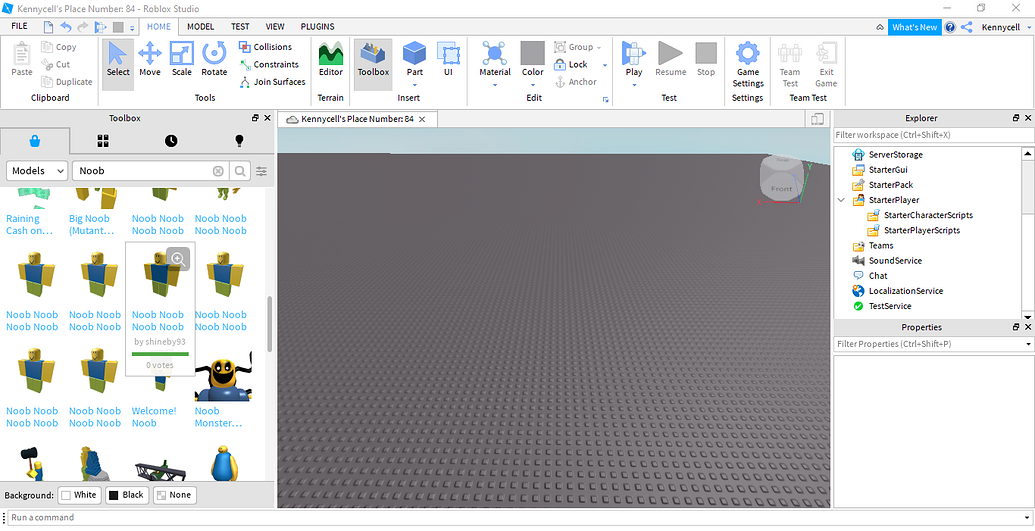The height and width of the screenshot is (531, 1035).
Task: Set toolbox background to None
Action: [174, 495]
